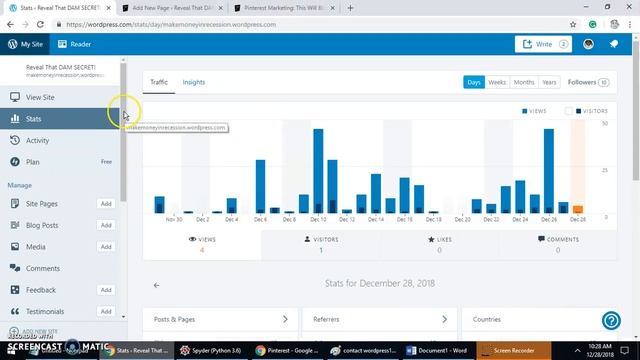This screenshot has width=640, height=360.
Task: Open Feedback in sidebar
Action: point(40,290)
